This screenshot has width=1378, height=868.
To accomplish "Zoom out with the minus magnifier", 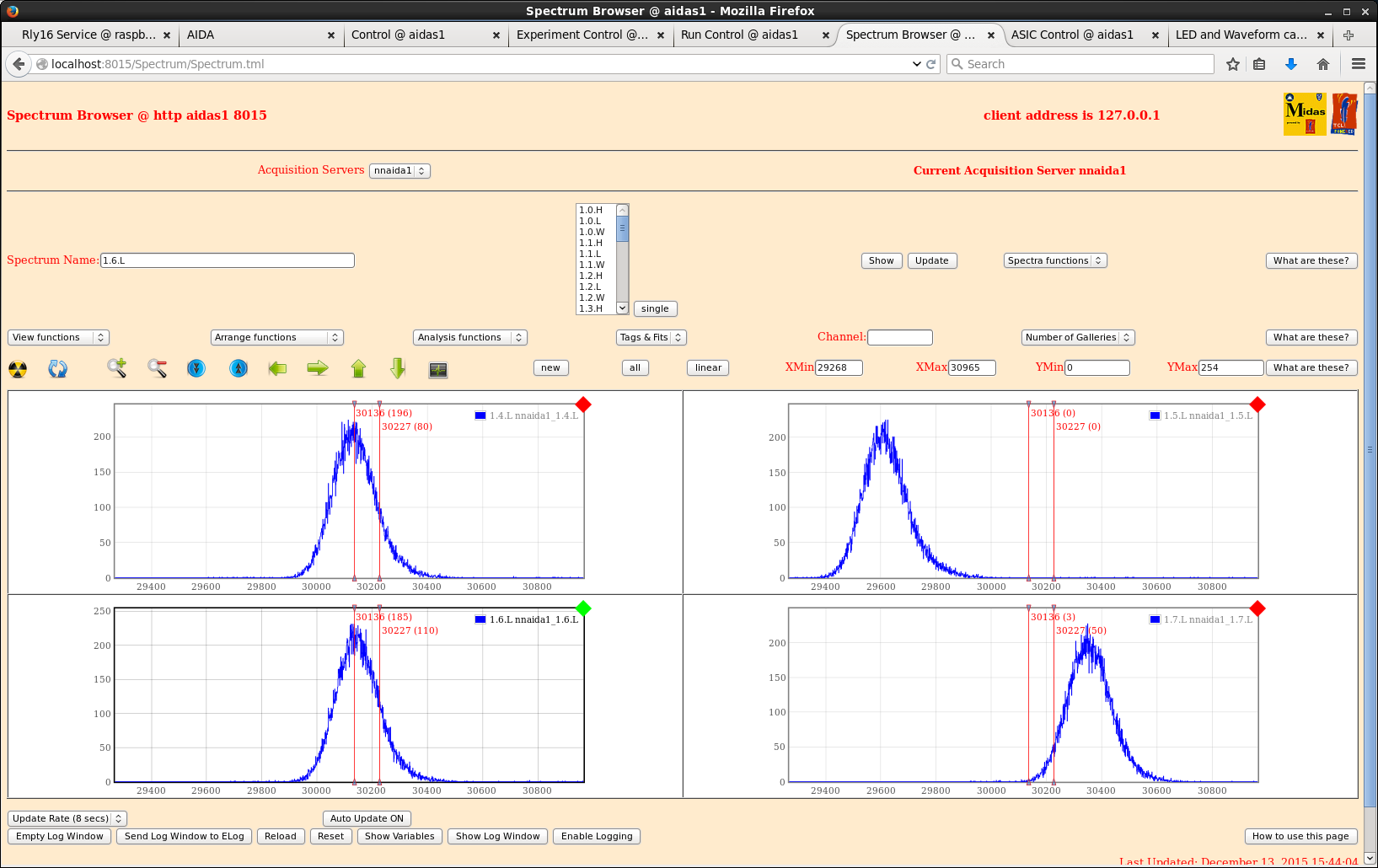I will [x=157, y=368].
